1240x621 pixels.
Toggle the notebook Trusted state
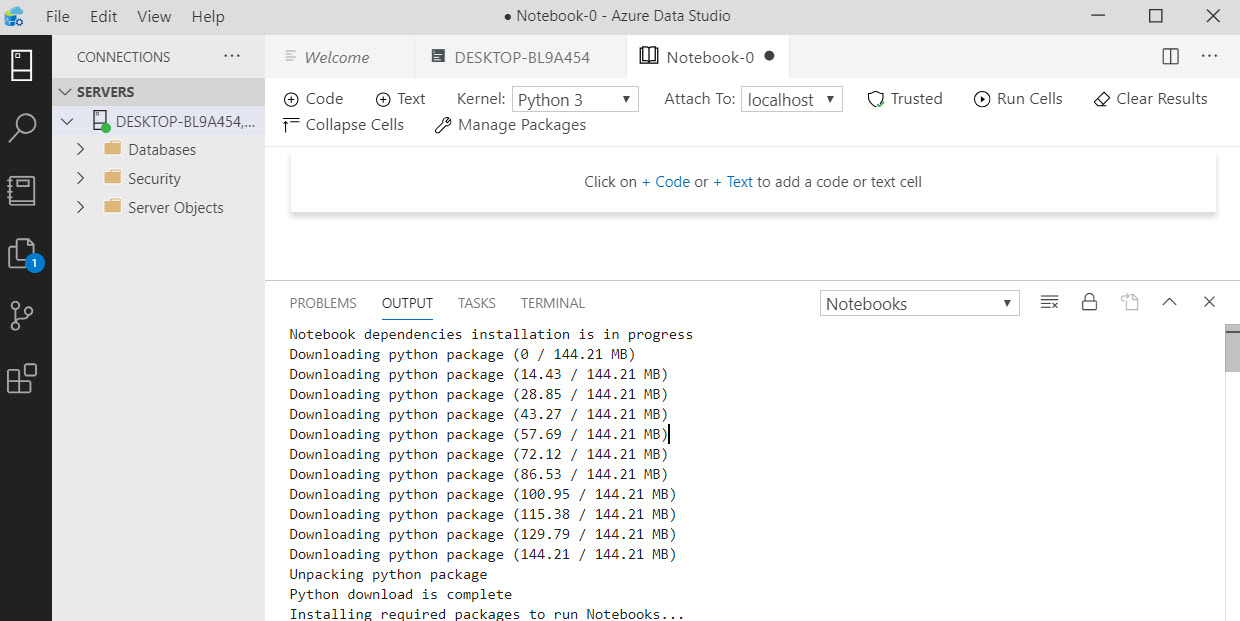coord(904,99)
